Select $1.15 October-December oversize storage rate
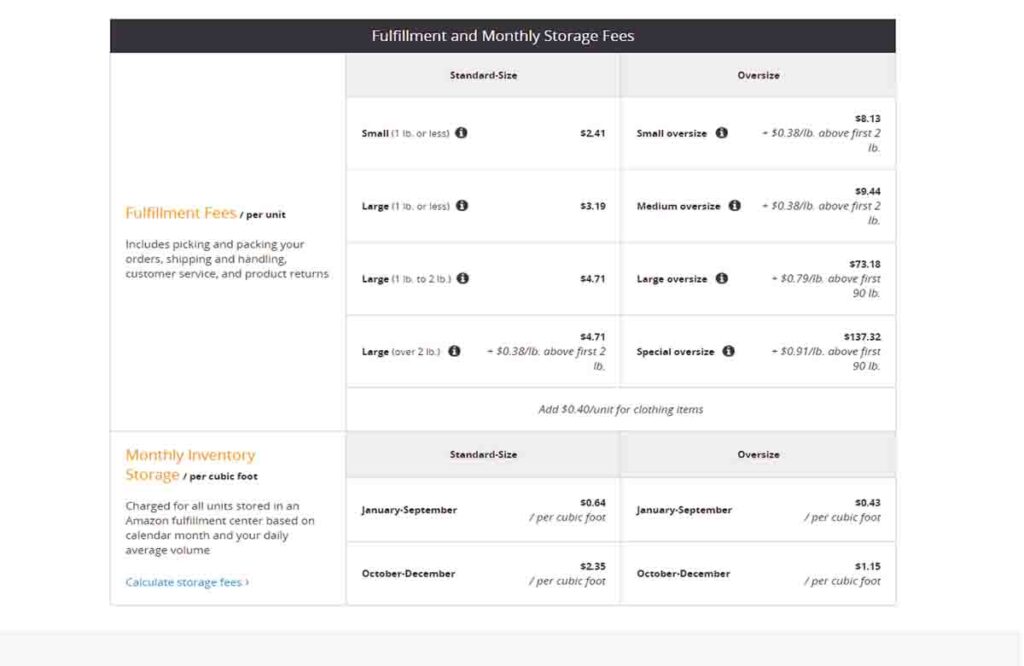This screenshot has width=1024, height=666. [x=867, y=566]
